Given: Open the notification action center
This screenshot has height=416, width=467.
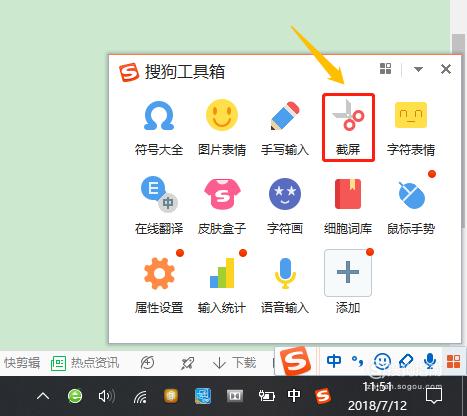Looking at the screenshot, I should (x=434, y=396).
